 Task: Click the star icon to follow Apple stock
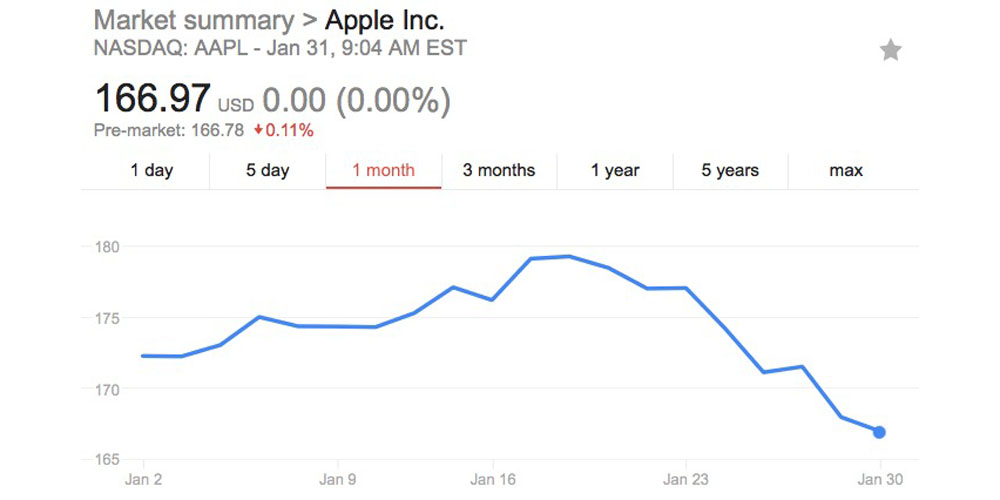890,50
